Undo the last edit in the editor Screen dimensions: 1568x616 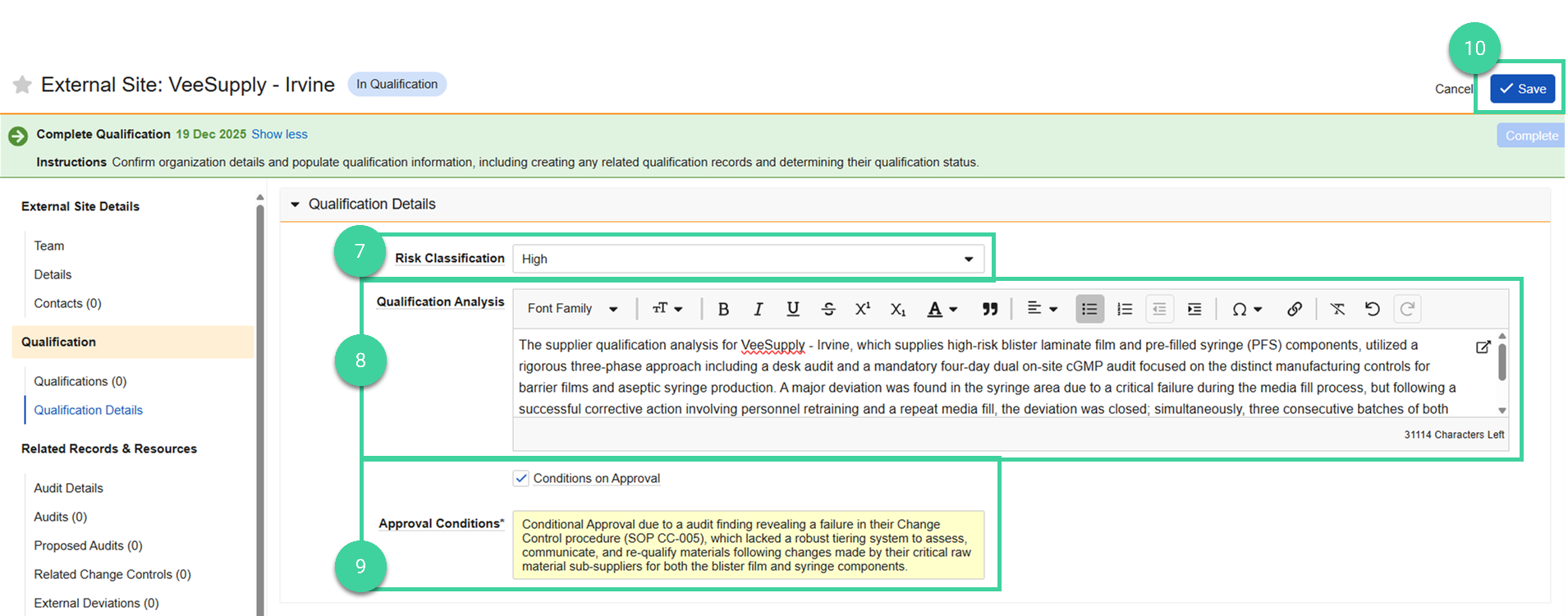1372,309
